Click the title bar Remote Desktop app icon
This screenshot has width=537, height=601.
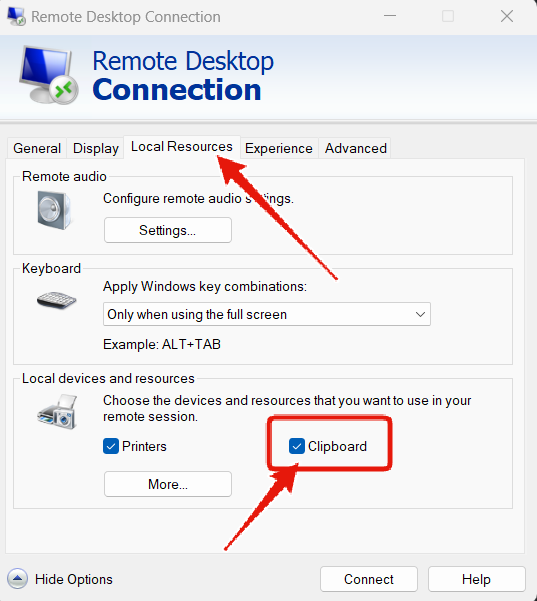click(16, 16)
